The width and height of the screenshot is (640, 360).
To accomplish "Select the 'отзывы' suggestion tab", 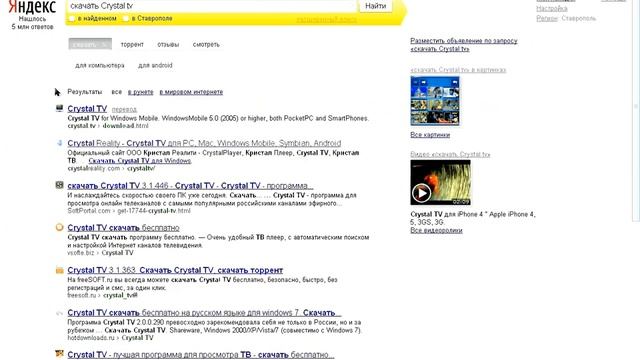I will (x=168, y=44).
